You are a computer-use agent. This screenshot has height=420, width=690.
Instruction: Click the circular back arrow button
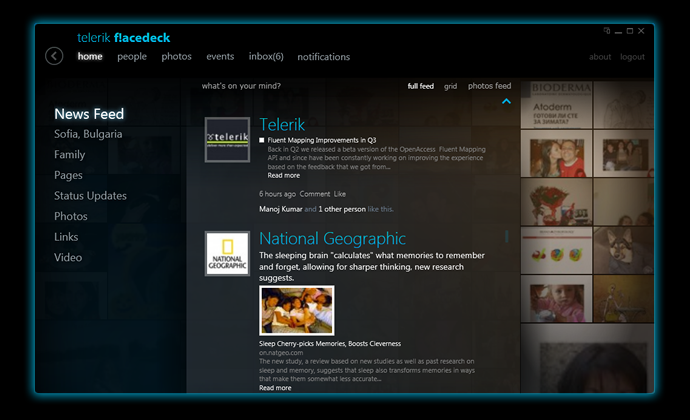[x=54, y=56]
